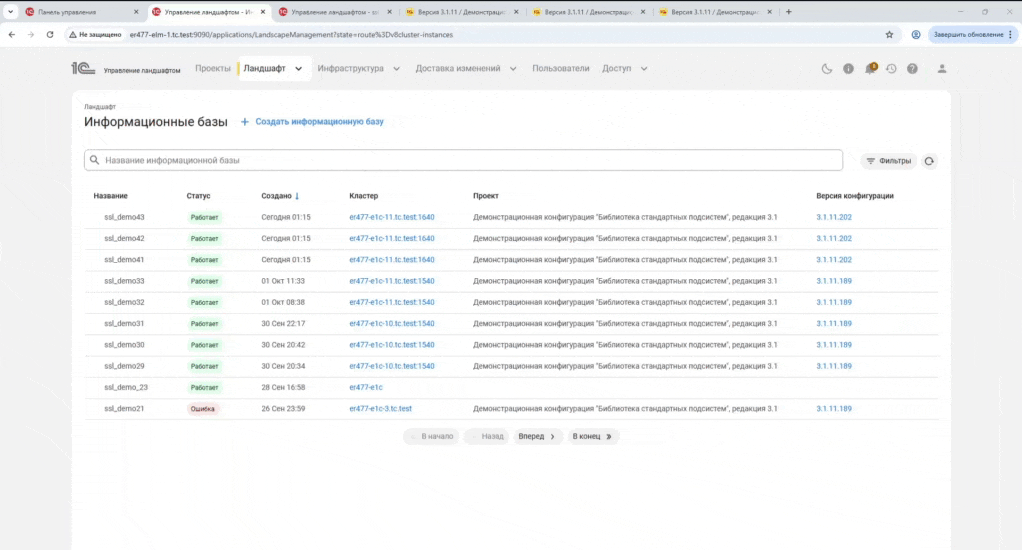Open notifications bell icon
This screenshot has height=550, width=1022.
click(869, 68)
